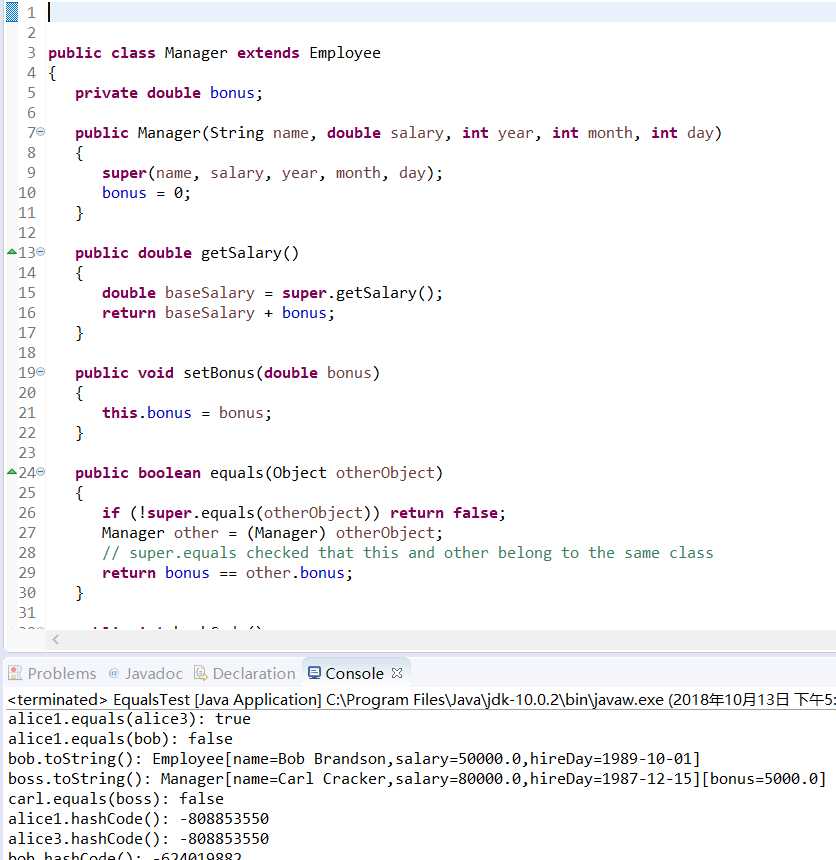The height and width of the screenshot is (860, 836).
Task: Click the Javadoc tab icon
Action: point(114,673)
